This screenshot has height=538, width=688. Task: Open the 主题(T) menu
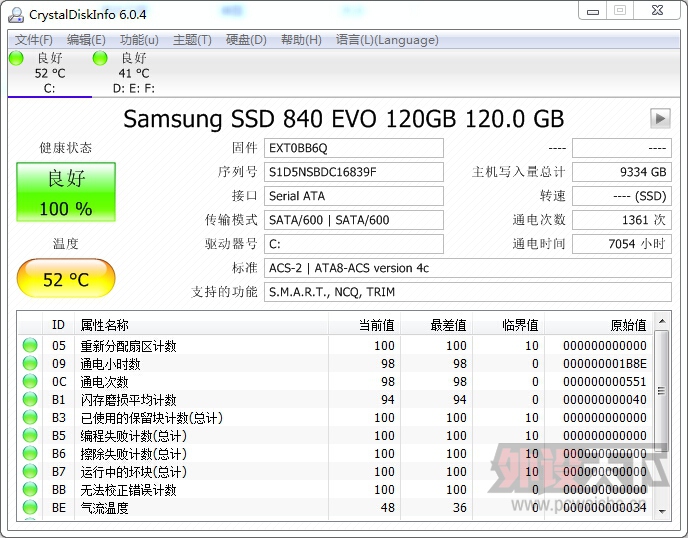point(192,40)
